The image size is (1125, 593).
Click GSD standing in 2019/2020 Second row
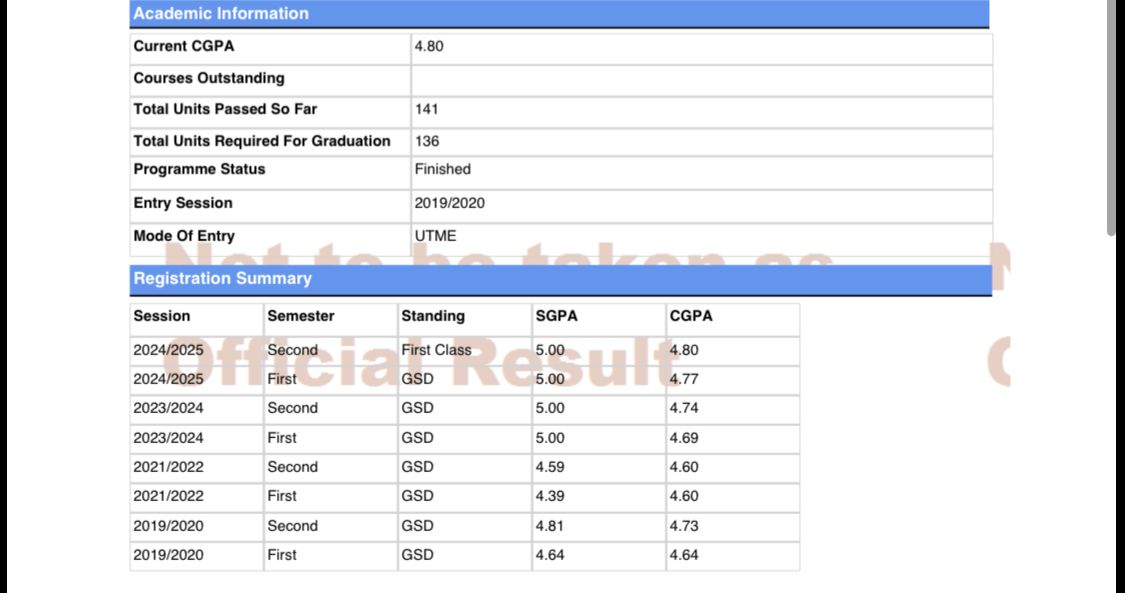(418, 526)
